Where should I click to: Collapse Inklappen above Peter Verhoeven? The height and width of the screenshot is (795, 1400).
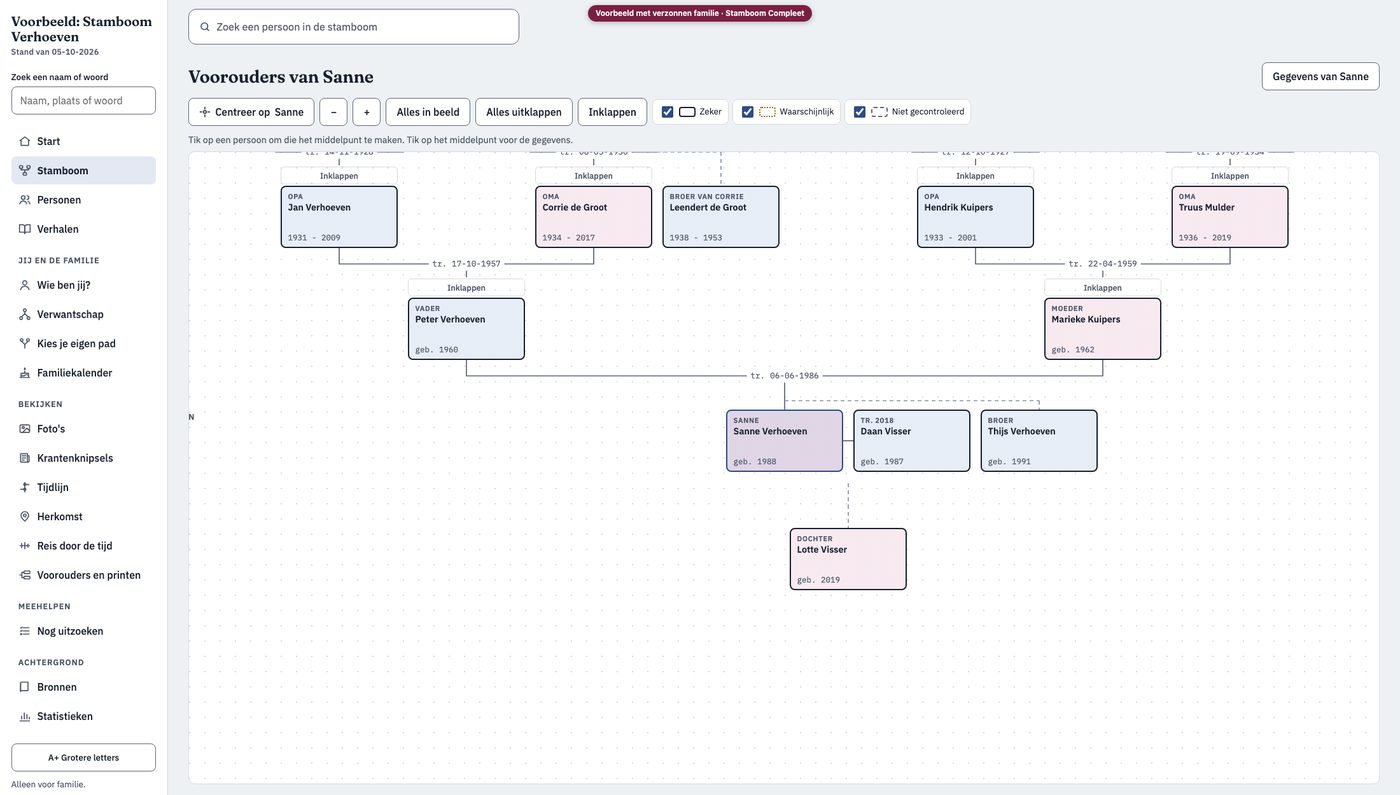click(466, 288)
